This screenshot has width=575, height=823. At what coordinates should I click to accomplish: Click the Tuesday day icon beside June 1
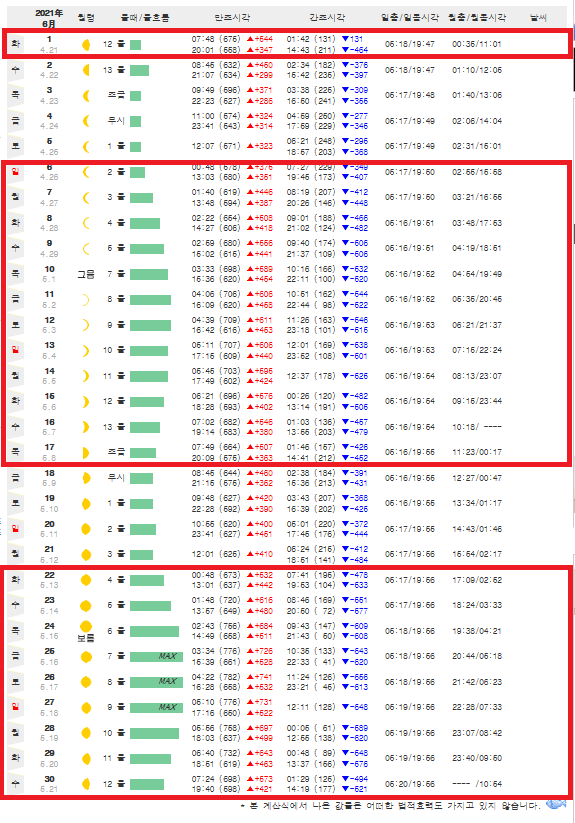click(x=16, y=44)
